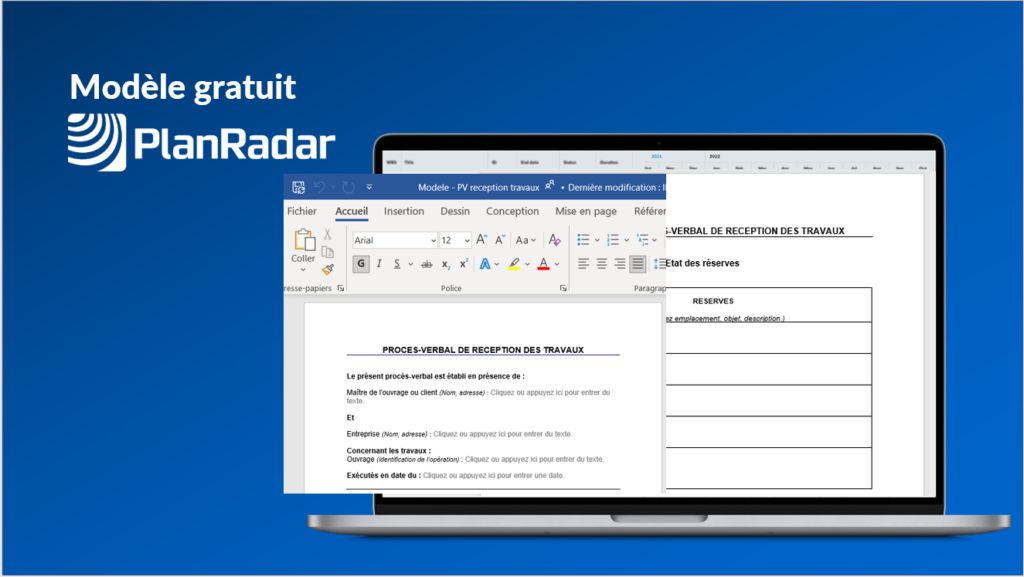Screen dimensions: 1024x577
Task: Apply subscript with the x₂ icon
Action: click(446, 264)
